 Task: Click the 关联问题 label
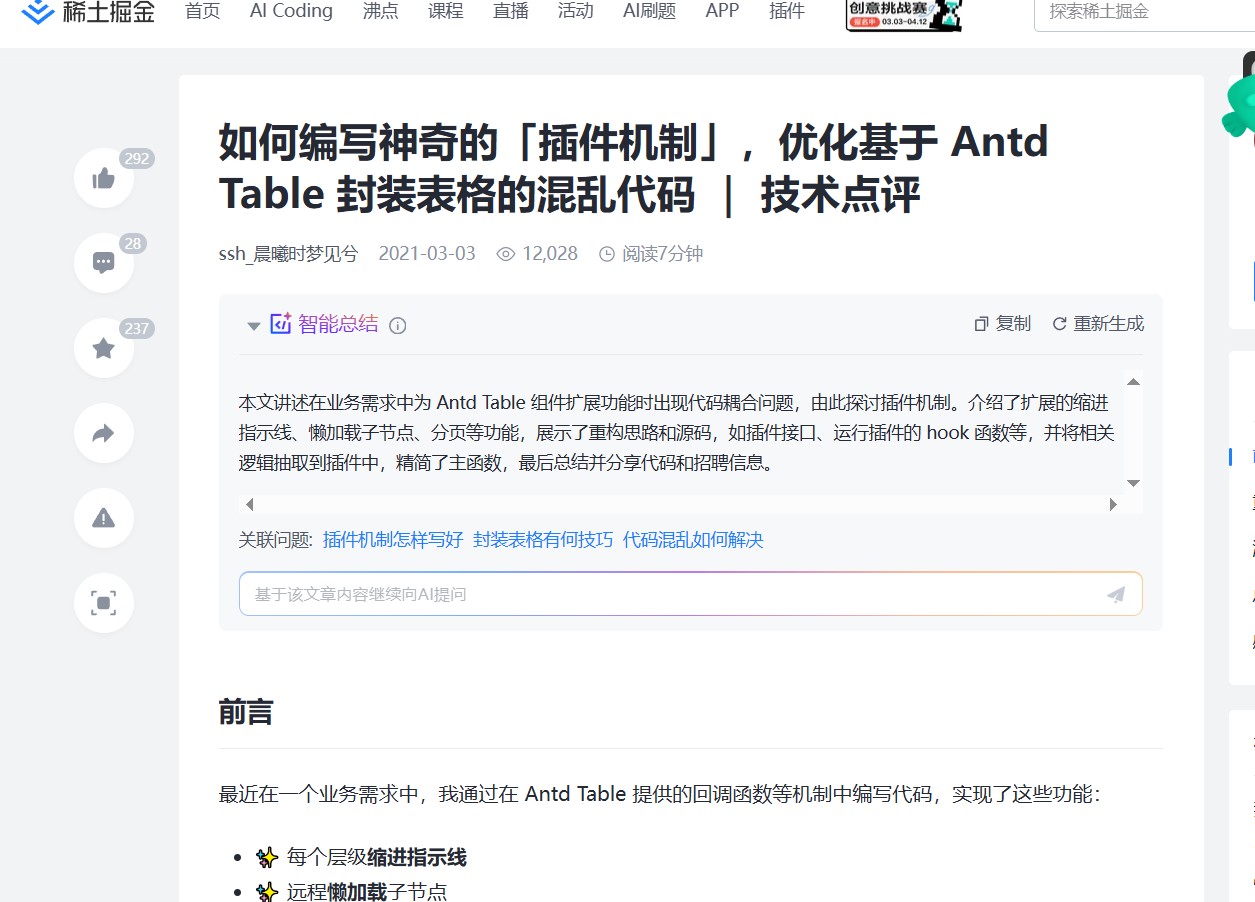[276, 540]
